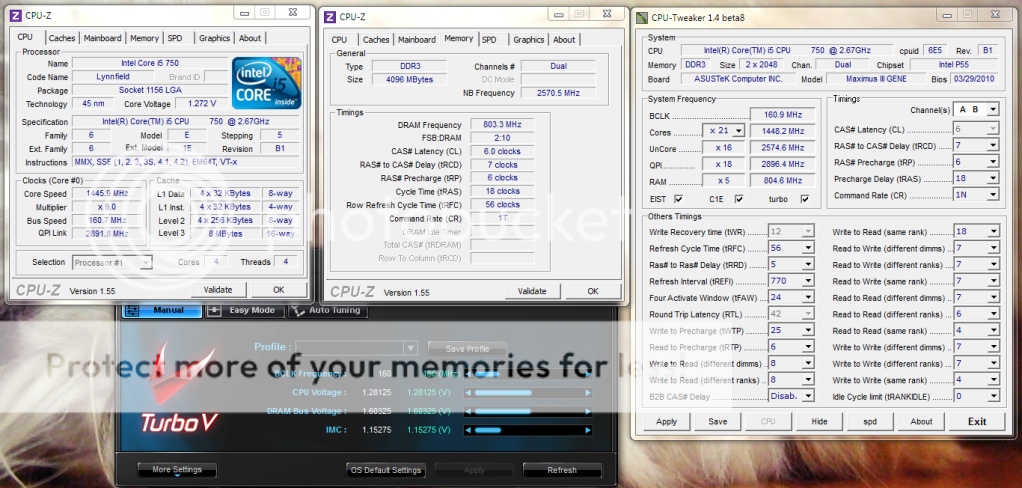Click Apply button in CPU-Tweaker
The height and width of the screenshot is (488, 1022).
point(666,421)
